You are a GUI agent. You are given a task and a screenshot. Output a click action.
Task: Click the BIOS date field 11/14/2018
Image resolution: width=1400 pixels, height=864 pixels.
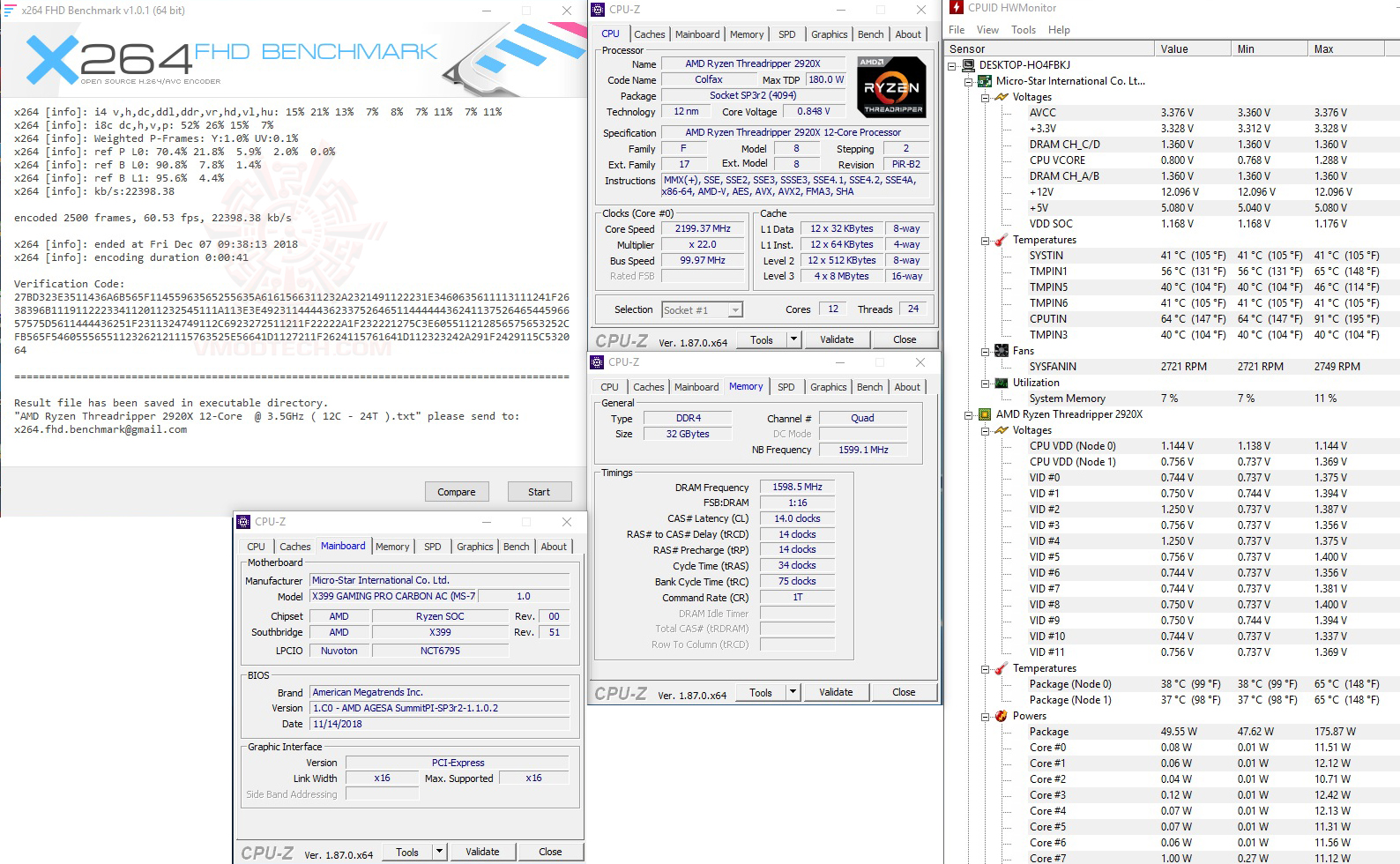pos(440,724)
